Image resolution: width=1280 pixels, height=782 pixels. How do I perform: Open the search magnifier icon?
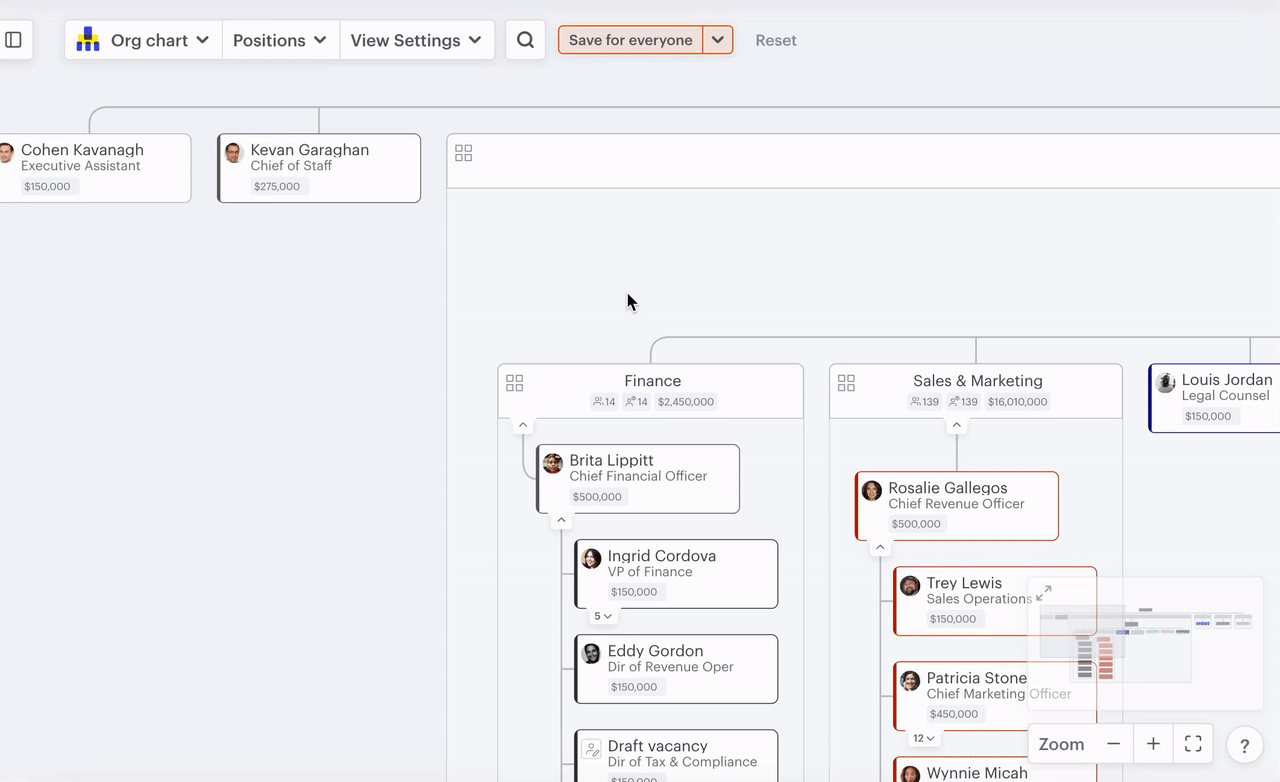pos(525,40)
